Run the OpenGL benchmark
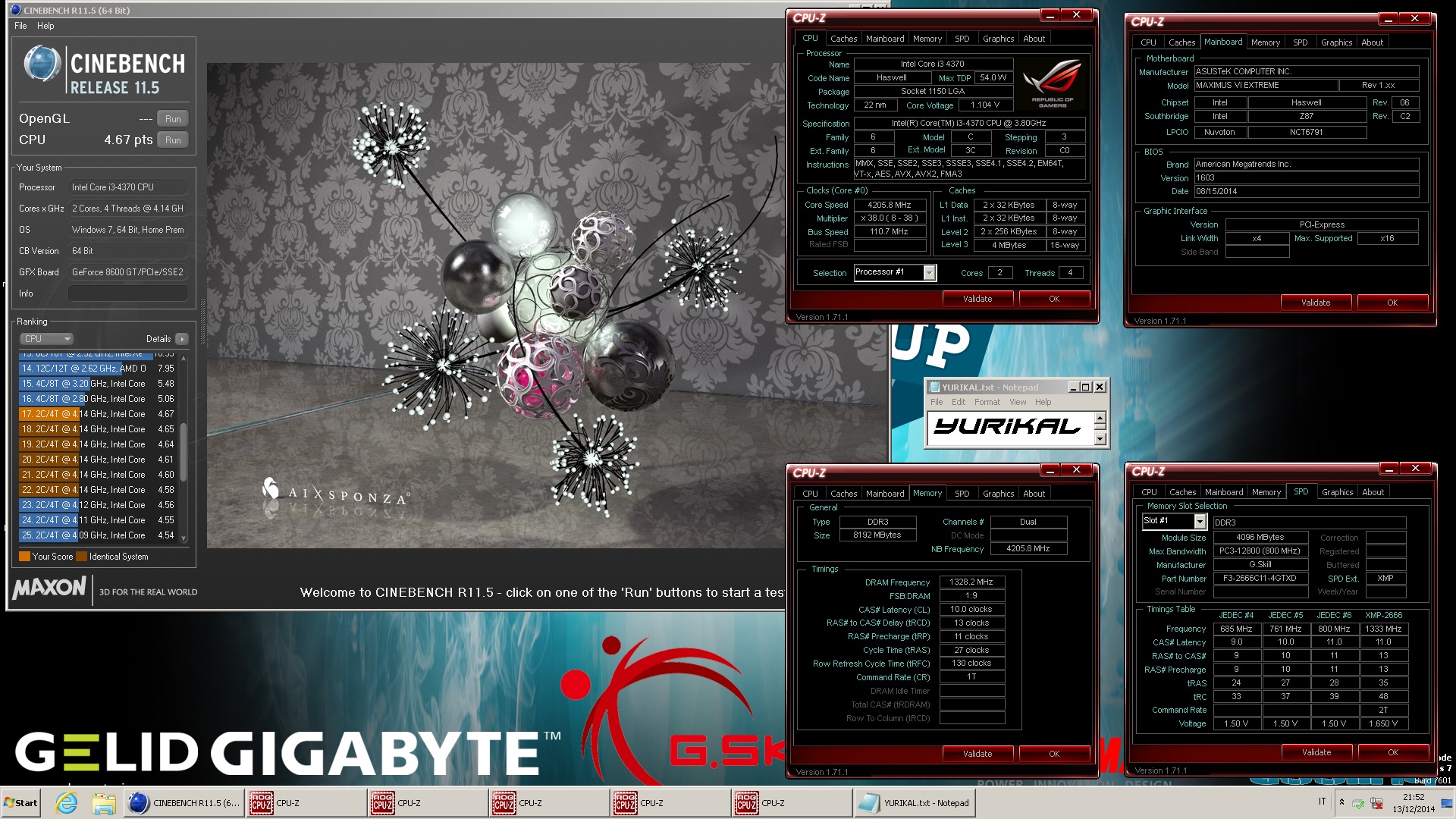1456x819 pixels. (x=173, y=119)
